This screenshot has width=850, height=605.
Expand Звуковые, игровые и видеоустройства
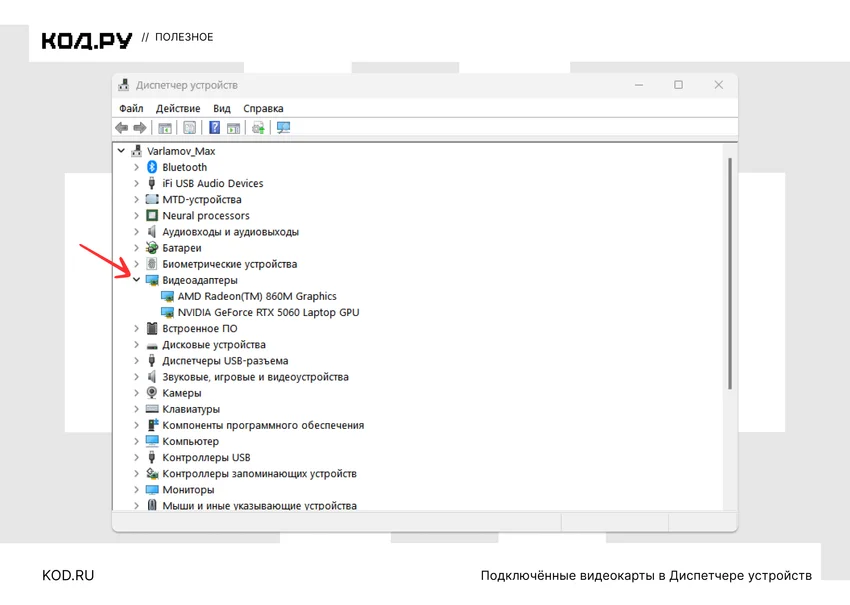(x=137, y=377)
